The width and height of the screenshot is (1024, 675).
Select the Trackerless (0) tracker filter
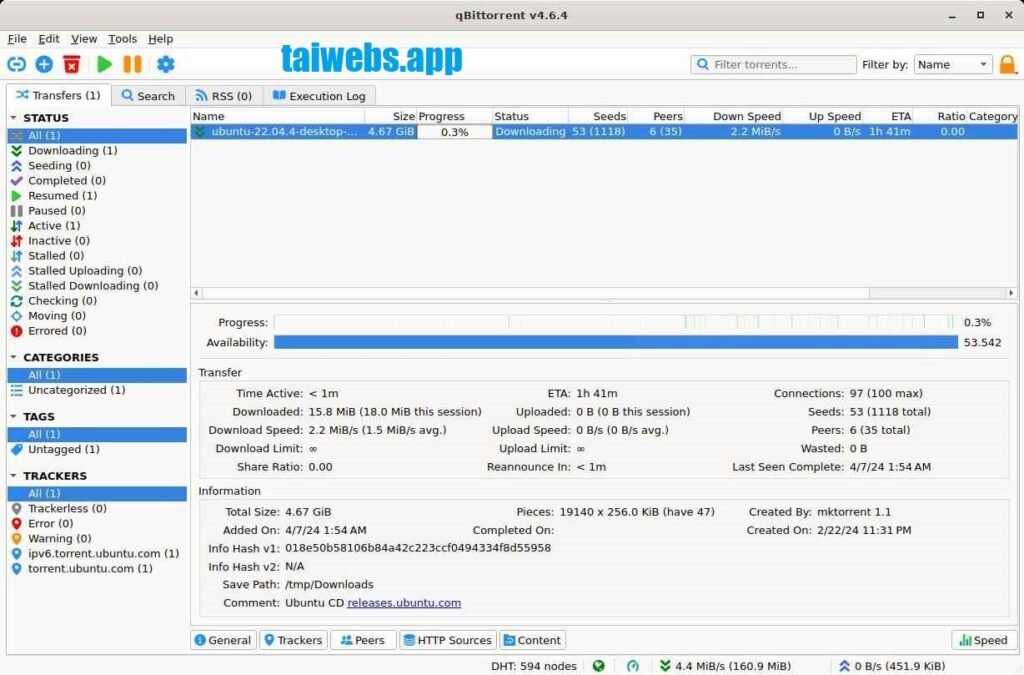pos(97,508)
